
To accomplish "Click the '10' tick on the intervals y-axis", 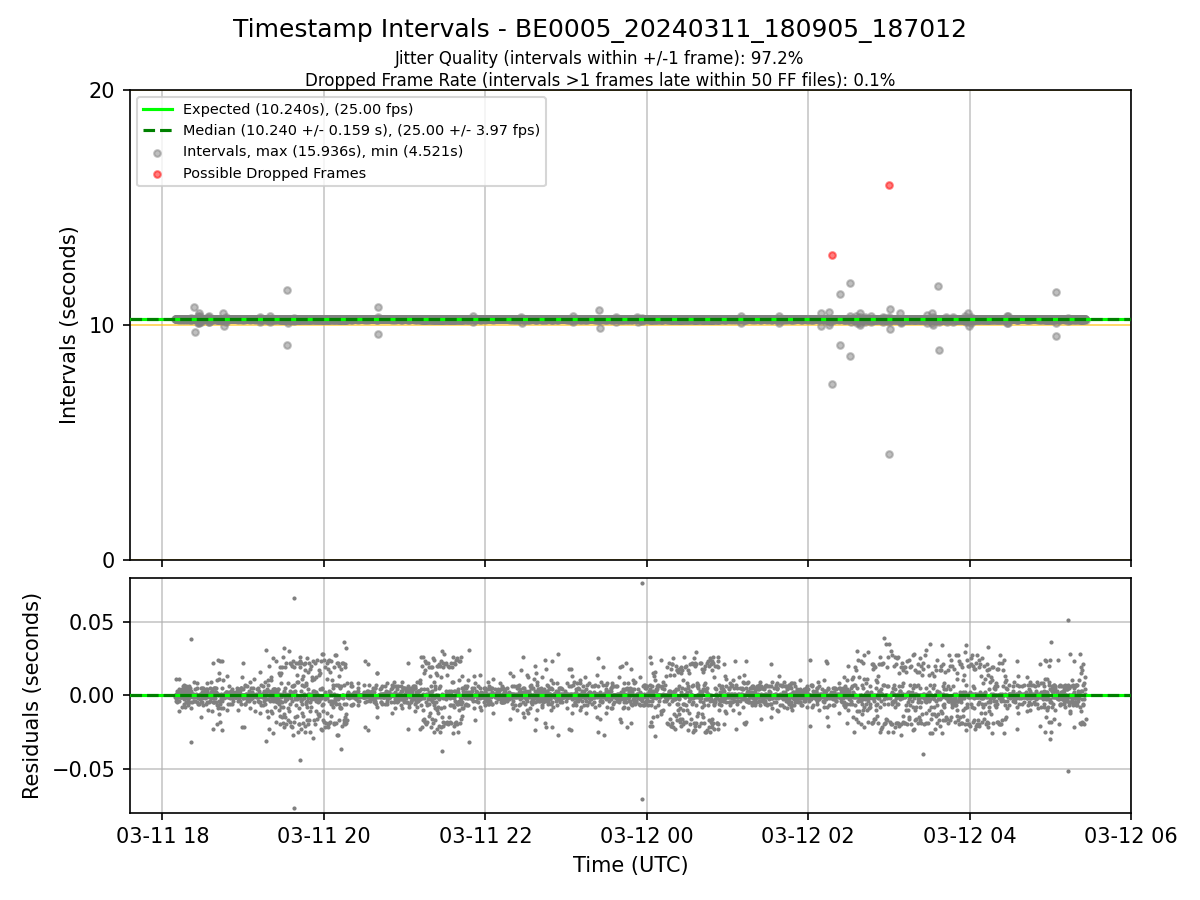I will coord(102,325).
